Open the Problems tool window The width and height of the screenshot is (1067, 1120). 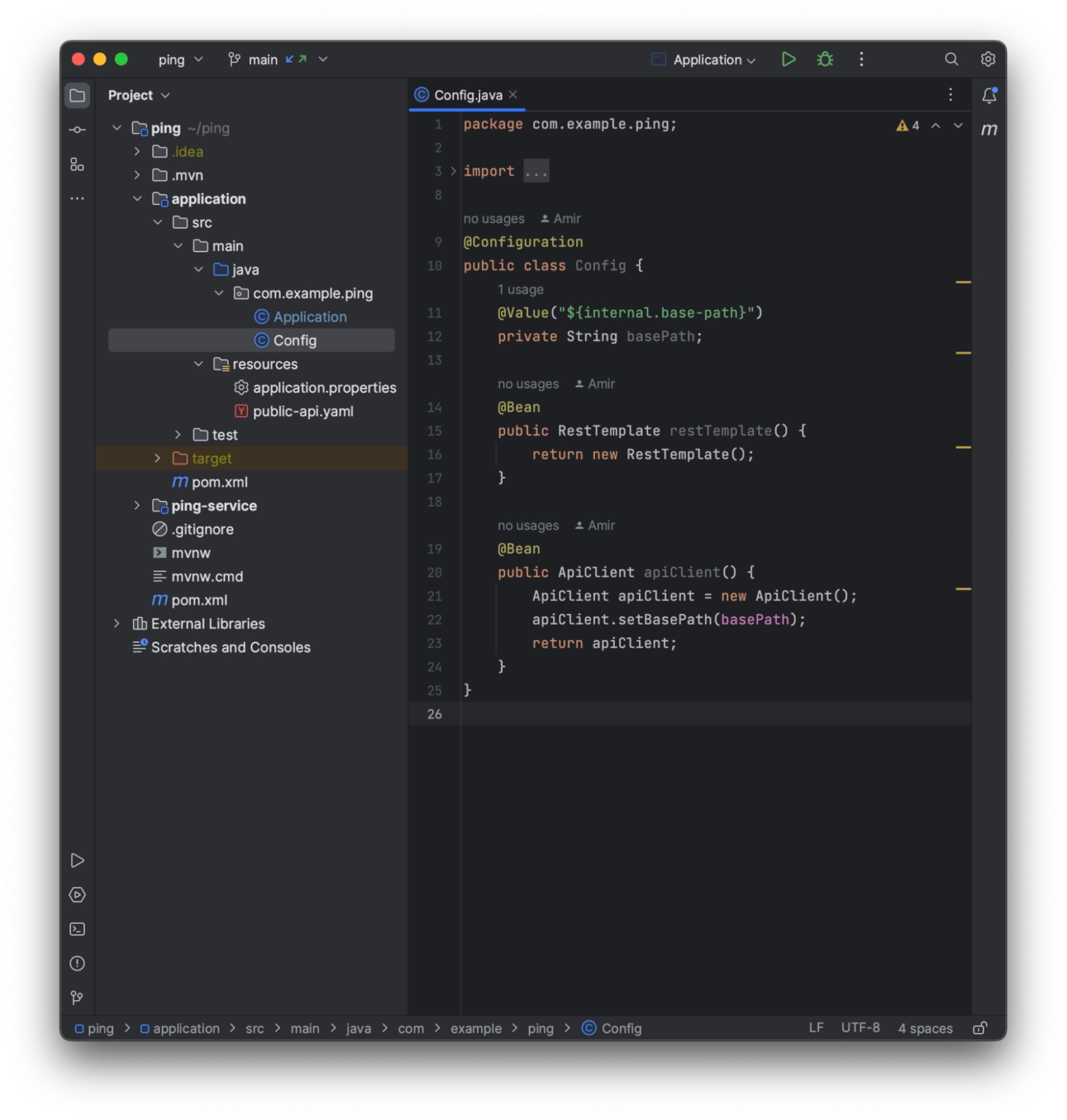click(77, 963)
